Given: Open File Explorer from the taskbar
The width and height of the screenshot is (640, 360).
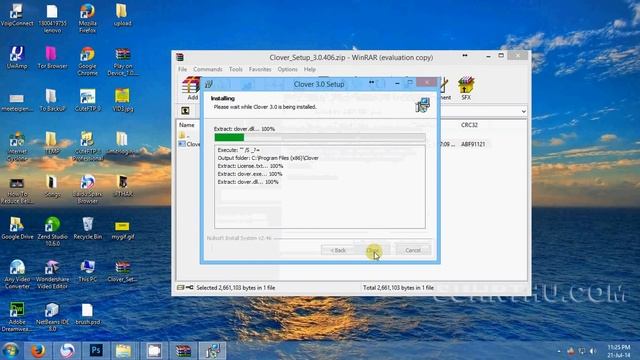Looking at the screenshot, I should point(123,351).
